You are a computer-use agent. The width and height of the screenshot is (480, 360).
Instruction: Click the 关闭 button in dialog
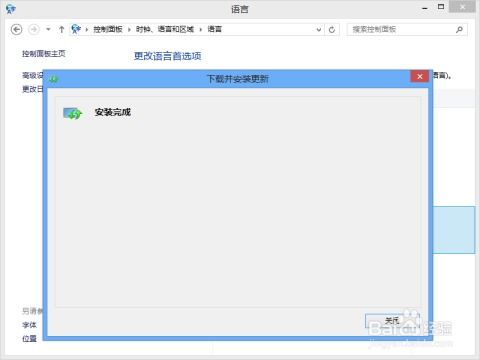[392, 321]
